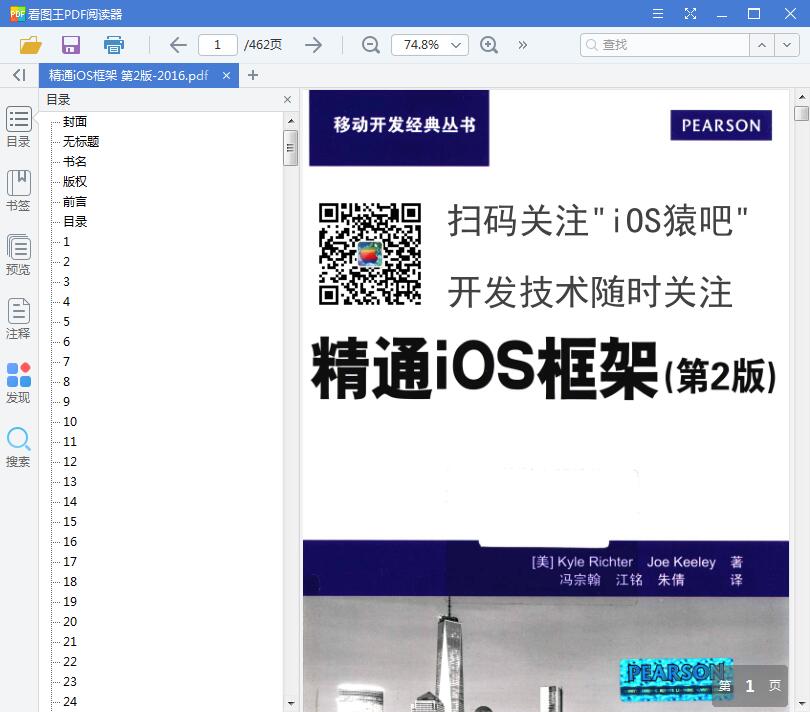Jump to chapter 14 in the outline
This screenshot has width=810, height=712.
[70, 502]
